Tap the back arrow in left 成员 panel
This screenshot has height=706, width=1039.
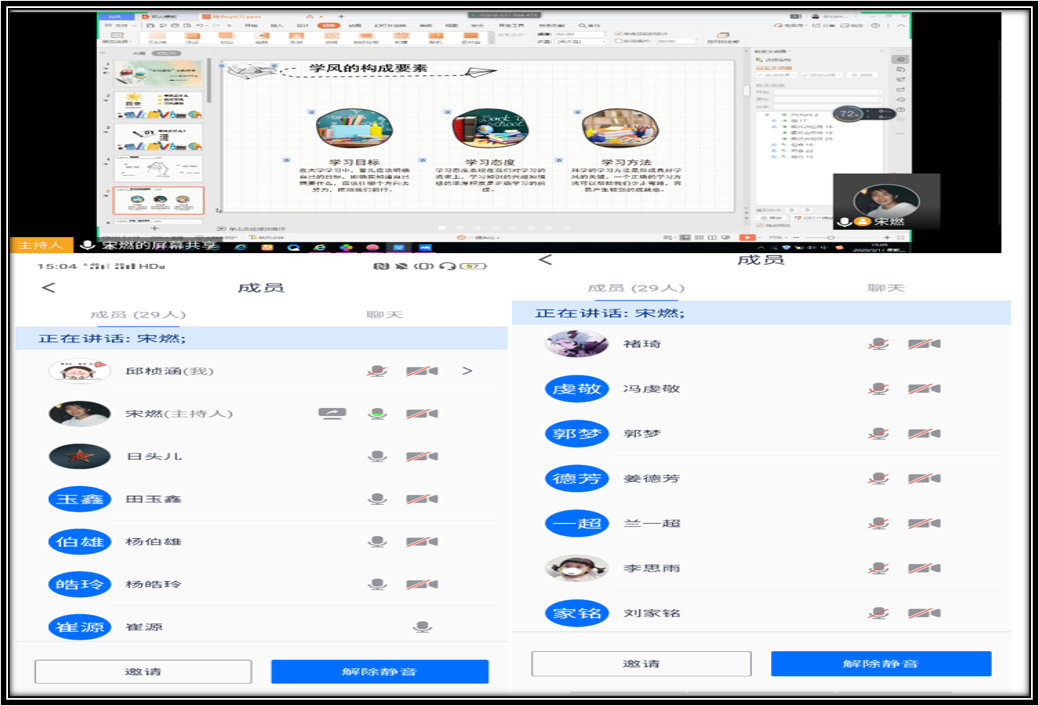(x=48, y=288)
